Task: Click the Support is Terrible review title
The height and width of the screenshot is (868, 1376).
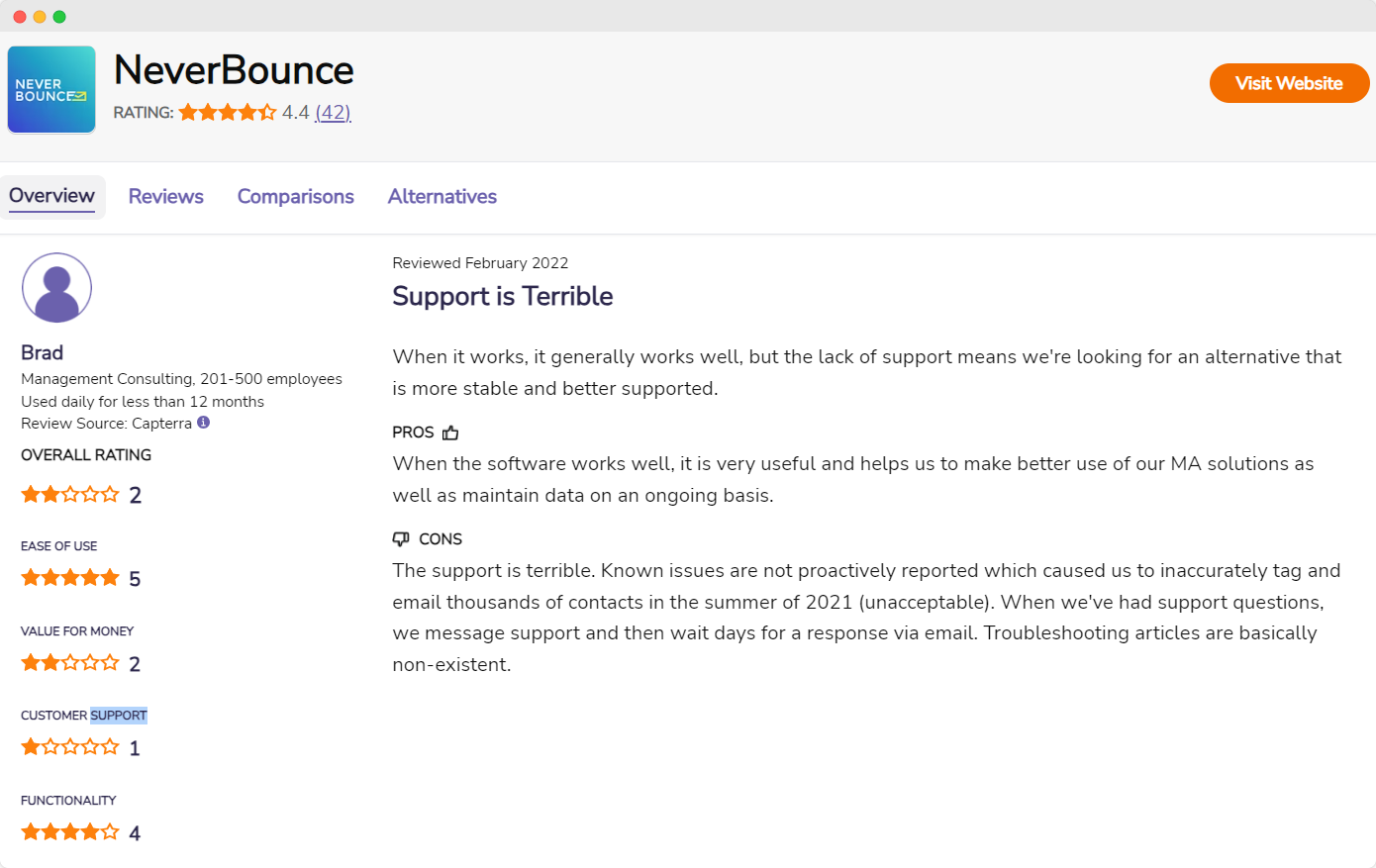Action: pos(502,296)
